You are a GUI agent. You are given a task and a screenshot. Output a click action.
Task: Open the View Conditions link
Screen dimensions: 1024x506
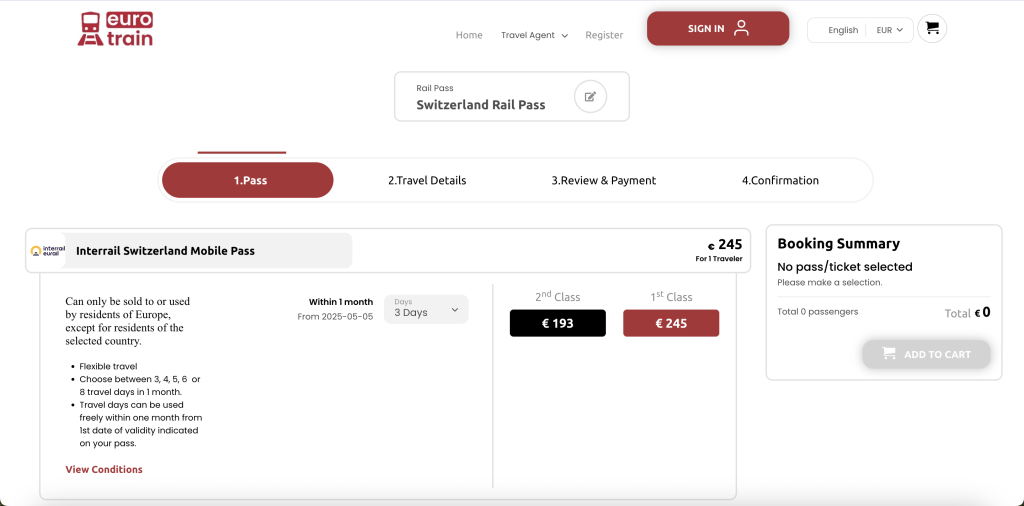[x=104, y=470]
